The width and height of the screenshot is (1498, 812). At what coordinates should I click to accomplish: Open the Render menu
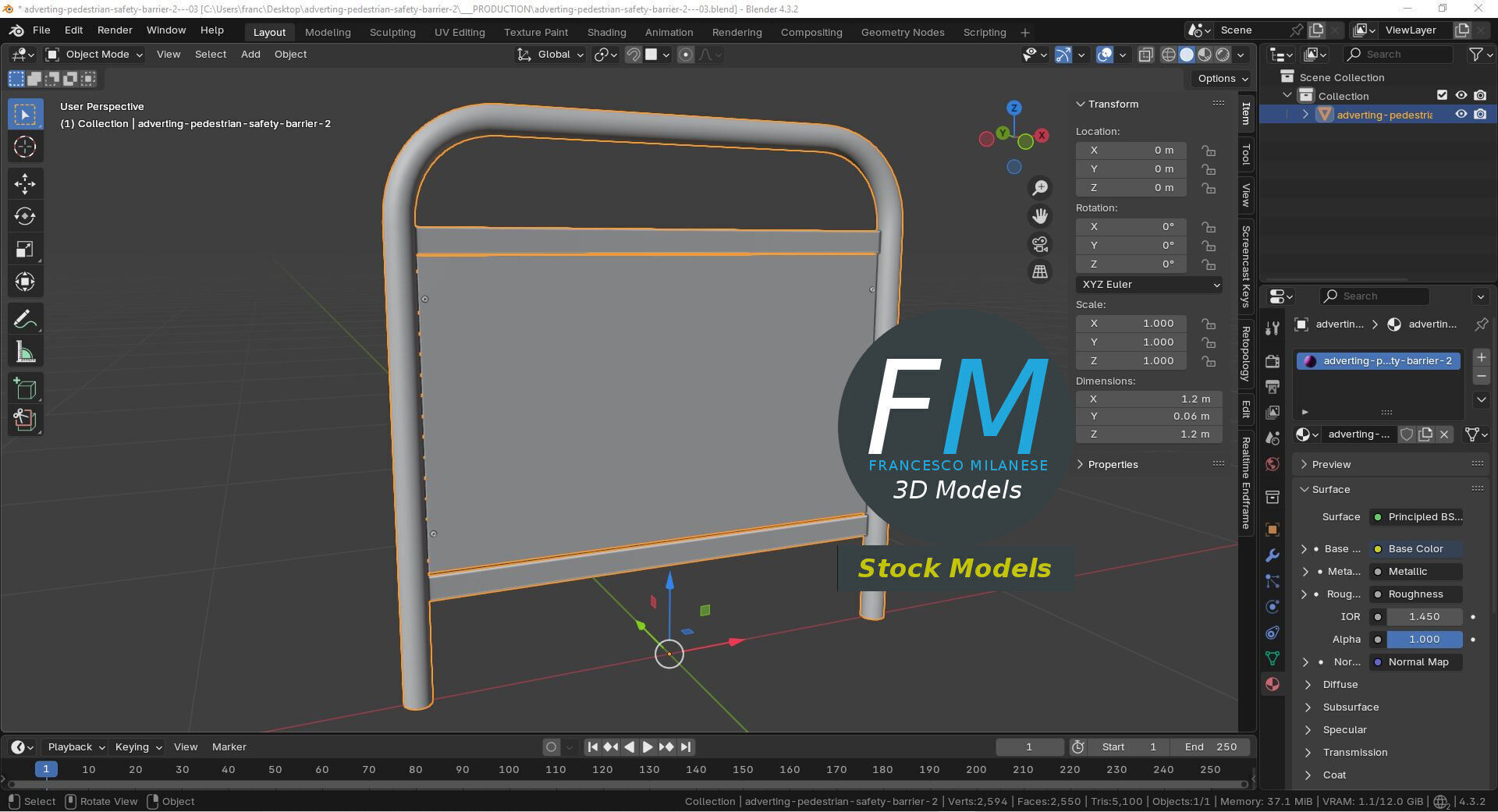pos(115,30)
